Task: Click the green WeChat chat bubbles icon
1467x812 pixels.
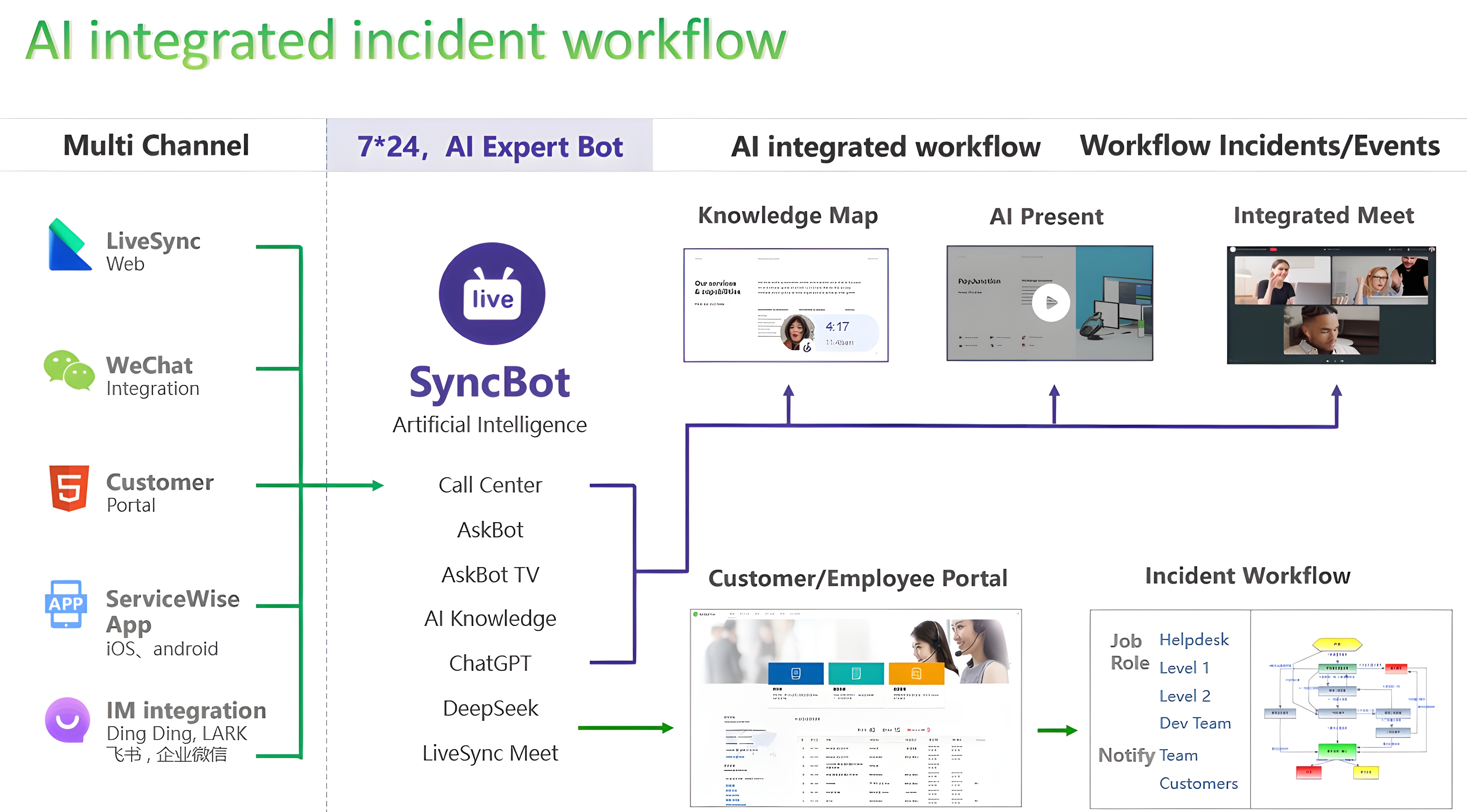Action: (x=69, y=370)
